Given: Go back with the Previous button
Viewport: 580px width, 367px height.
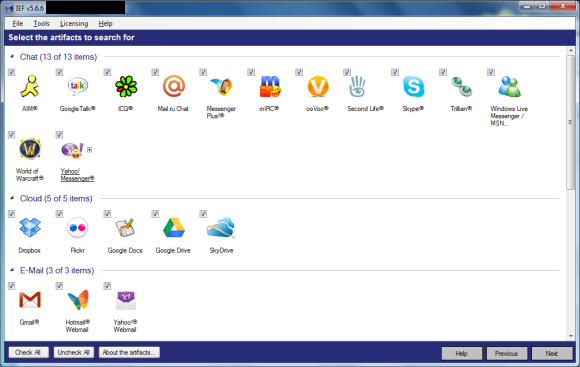Looking at the screenshot, I should [506, 353].
